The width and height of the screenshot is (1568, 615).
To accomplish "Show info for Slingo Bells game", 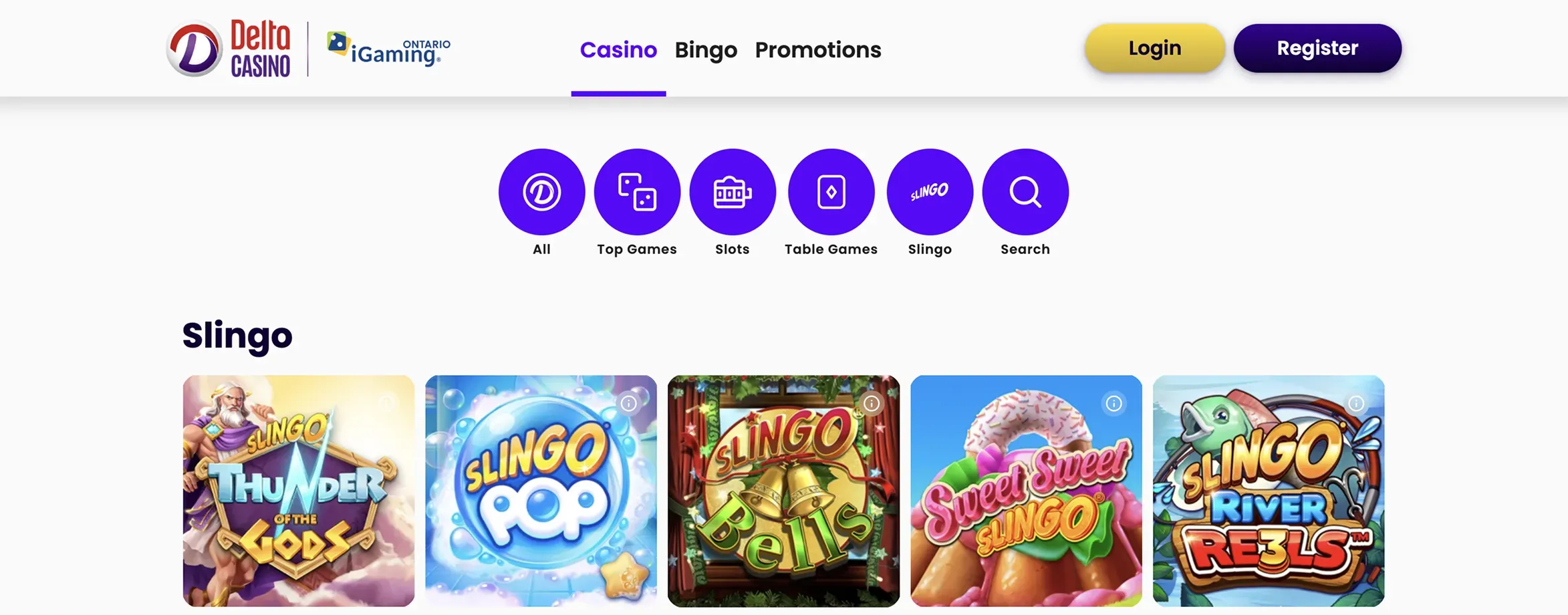I will click(x=871, y=403).
